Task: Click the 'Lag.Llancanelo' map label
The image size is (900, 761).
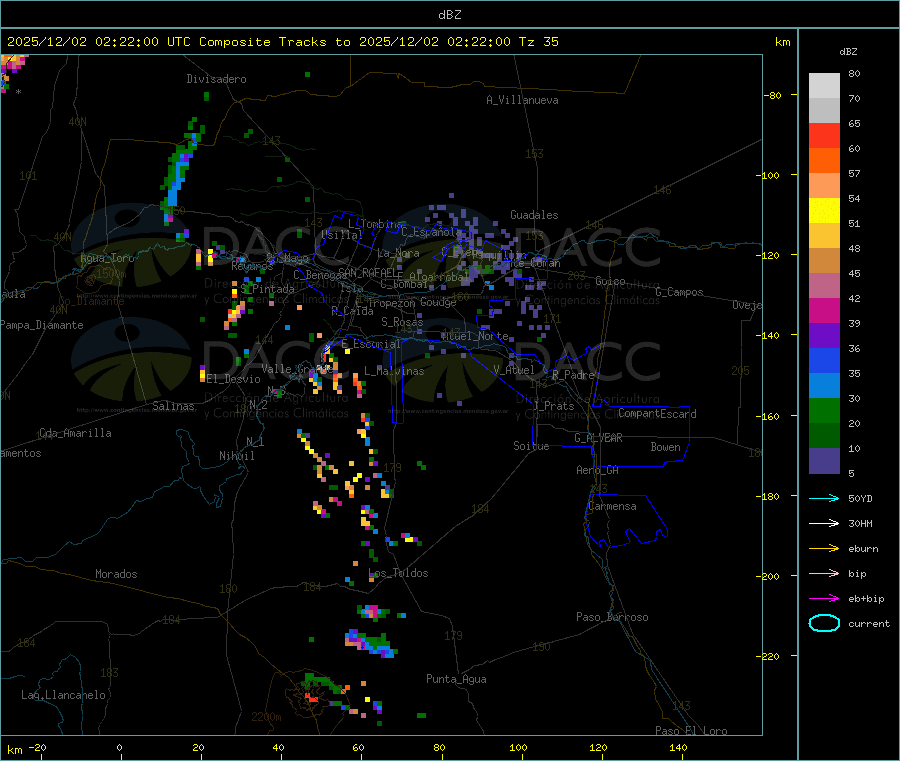Action: [x=63, y=695]
